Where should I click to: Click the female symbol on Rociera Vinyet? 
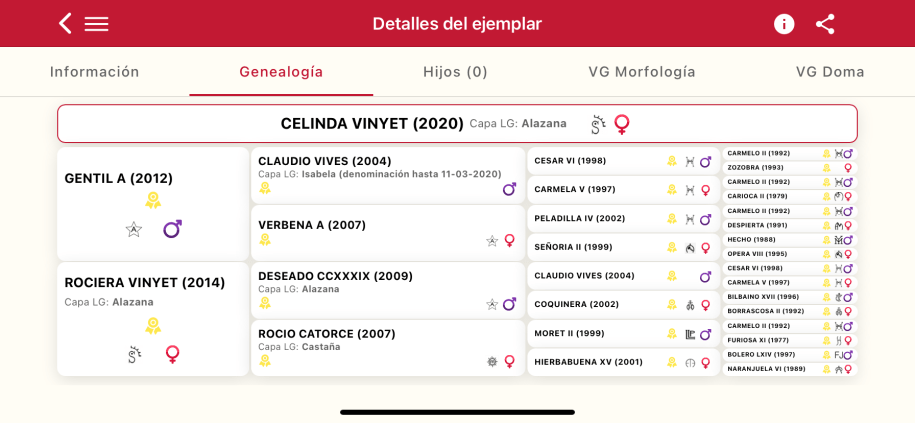(x=172, y=354)
